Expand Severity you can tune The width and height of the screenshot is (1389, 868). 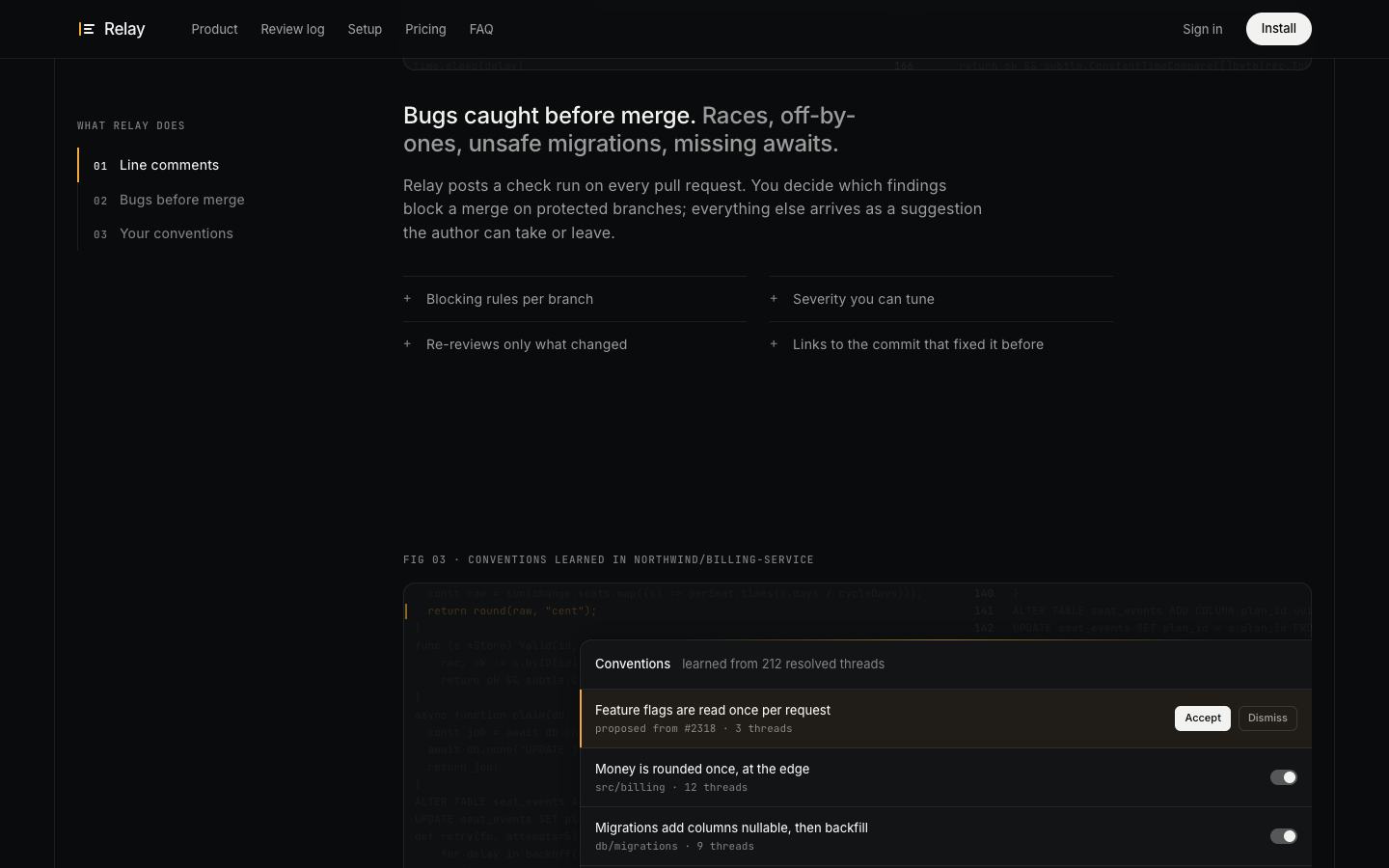(x=941, y=299)
